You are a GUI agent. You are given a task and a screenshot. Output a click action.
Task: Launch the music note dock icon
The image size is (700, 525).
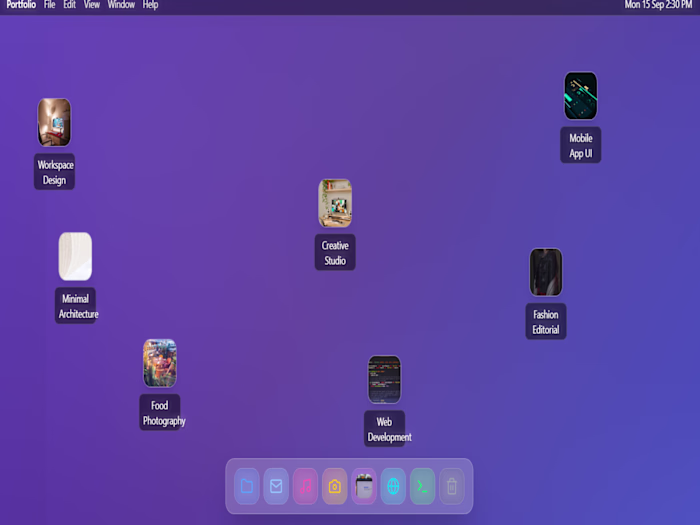click(305, 486)
